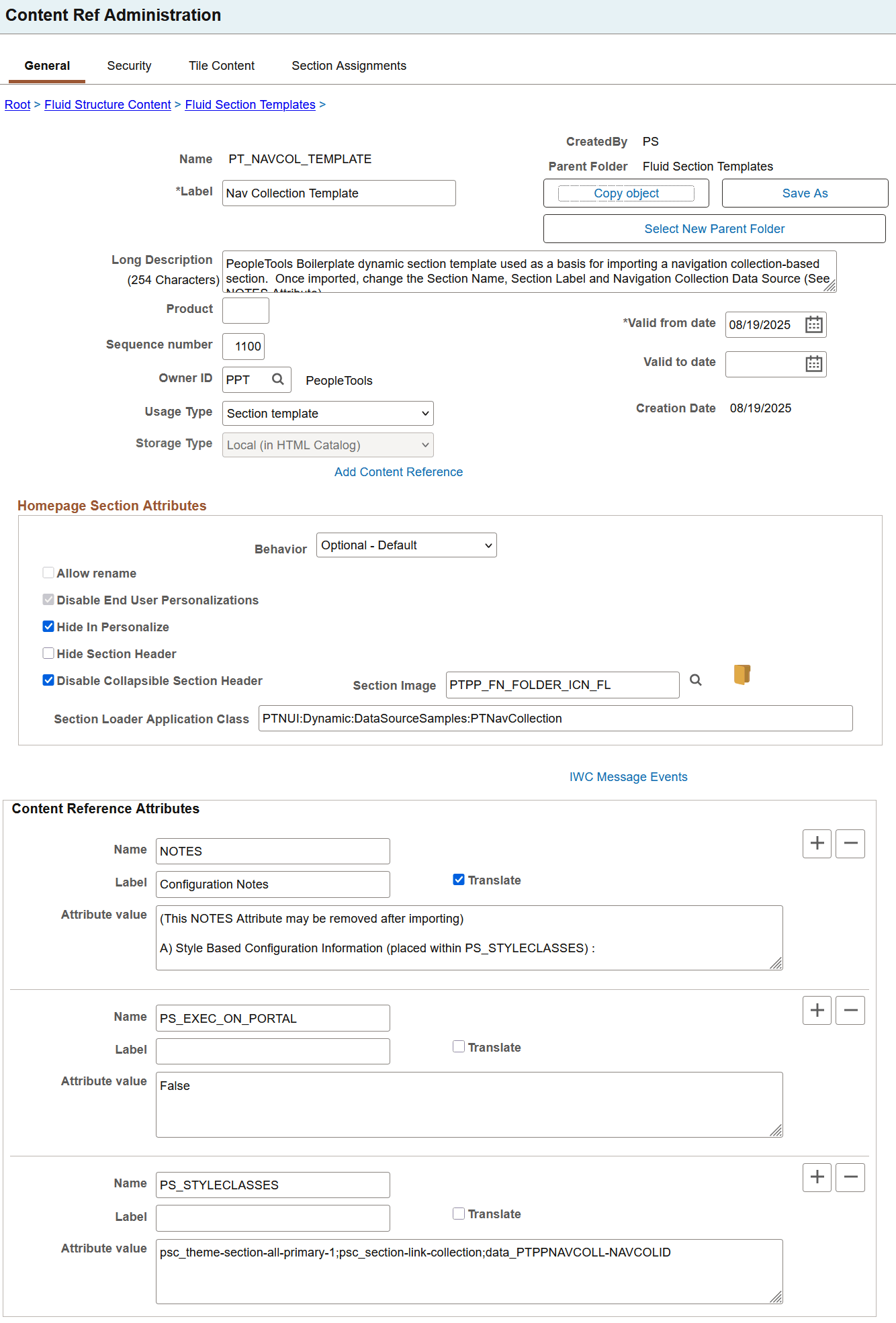Uncheck Hide In Personalize

coord(48,626)
